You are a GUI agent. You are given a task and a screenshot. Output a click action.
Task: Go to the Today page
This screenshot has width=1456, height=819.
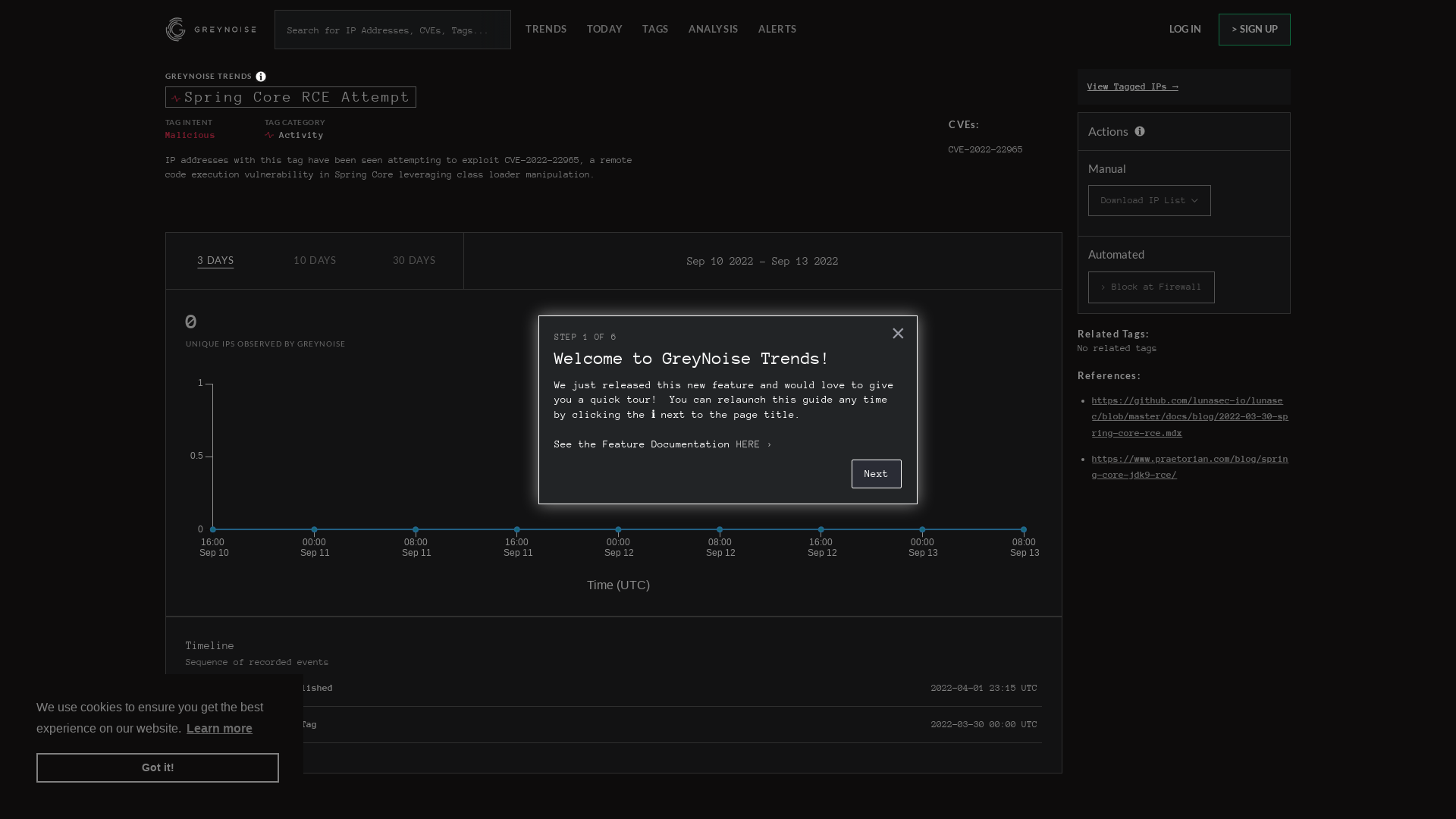click(604, 30)
